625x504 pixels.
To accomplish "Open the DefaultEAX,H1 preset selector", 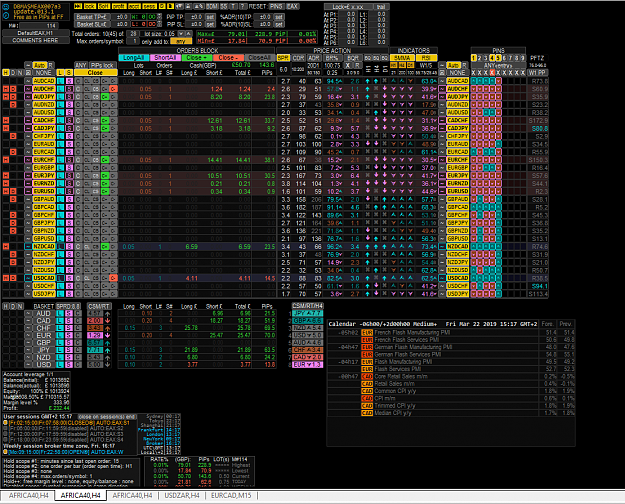I will 35,33.
